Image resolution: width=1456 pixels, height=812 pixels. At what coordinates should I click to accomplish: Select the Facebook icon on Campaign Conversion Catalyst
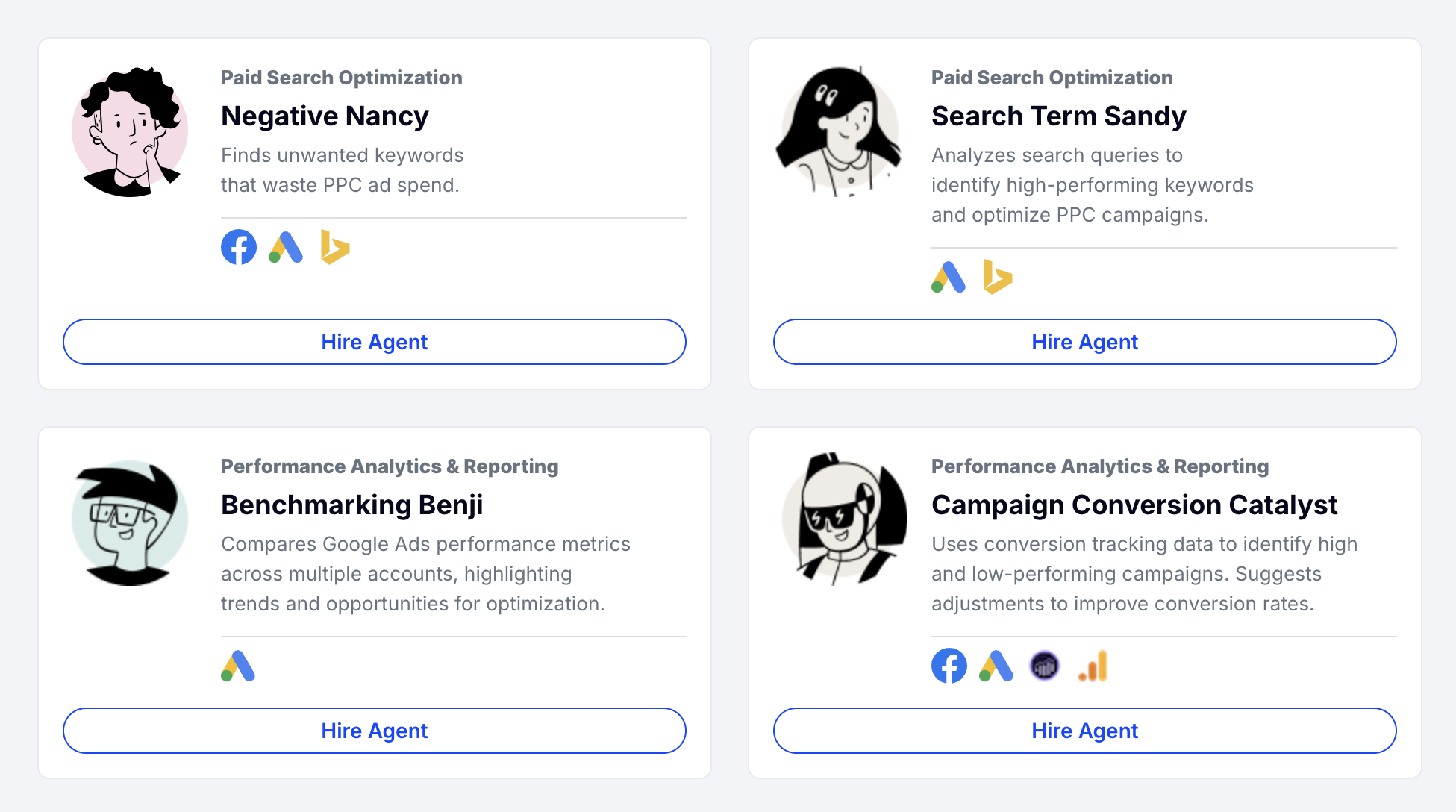click(x=949, y=665)
